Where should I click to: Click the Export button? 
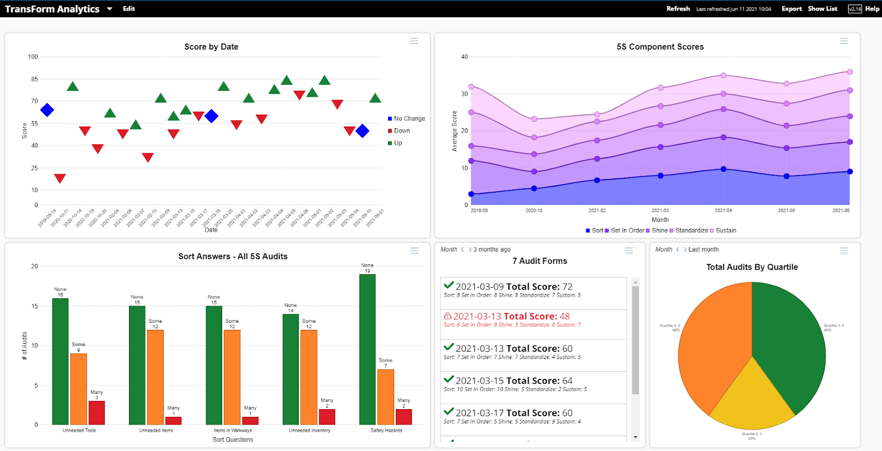tap(791, 9)
